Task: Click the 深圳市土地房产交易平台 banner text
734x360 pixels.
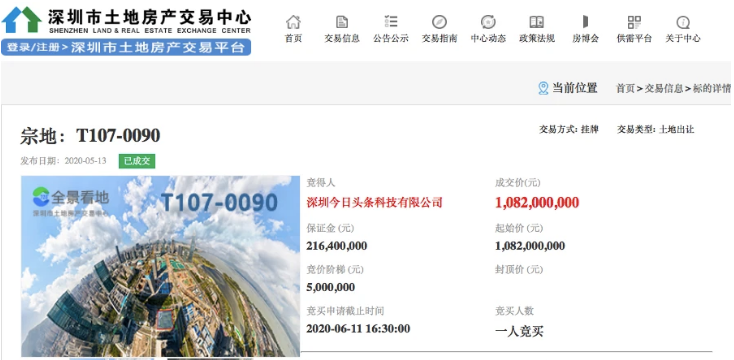Action: 158,47
